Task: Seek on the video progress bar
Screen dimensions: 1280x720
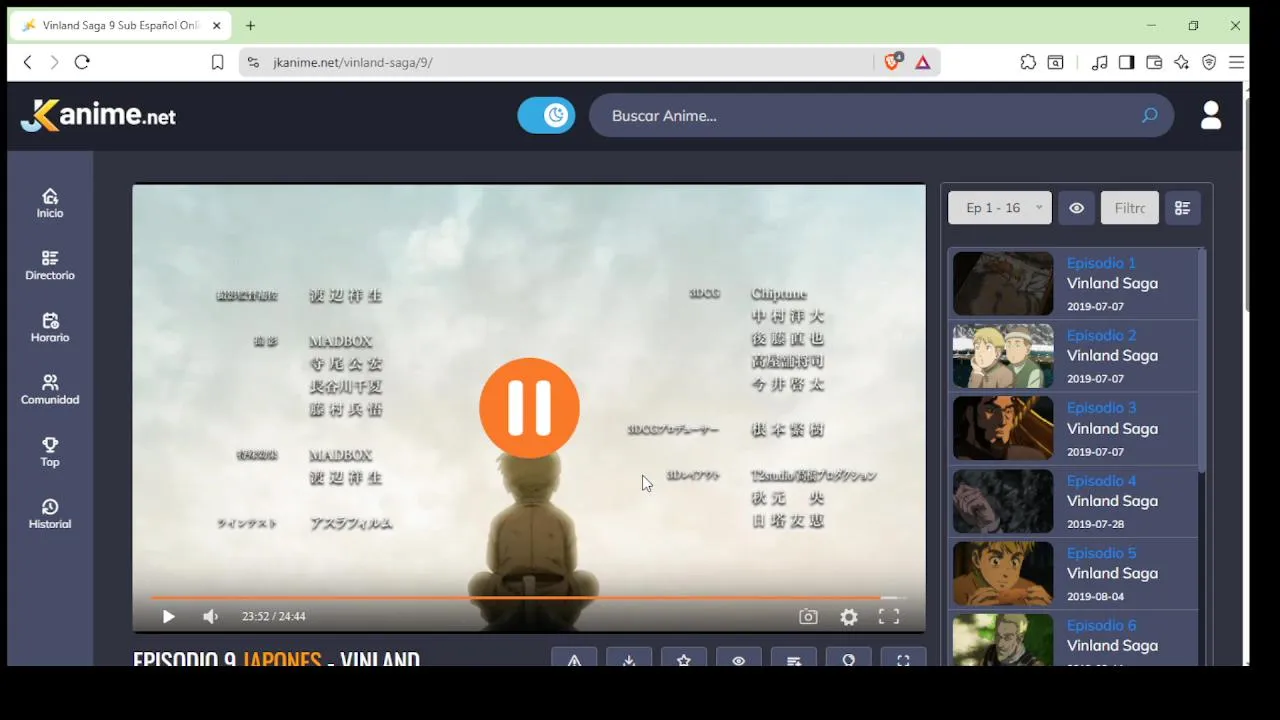Action: click(529, 598)
